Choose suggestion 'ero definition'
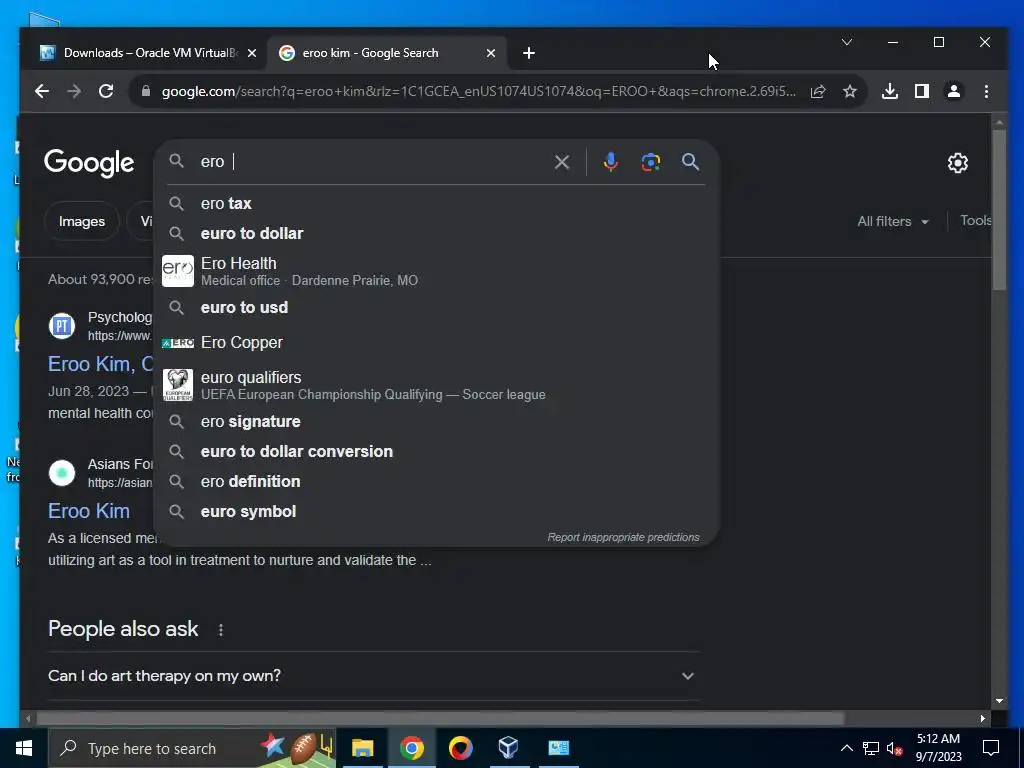The height and width of the screenshot is (768, 1024). click(436, 481)
